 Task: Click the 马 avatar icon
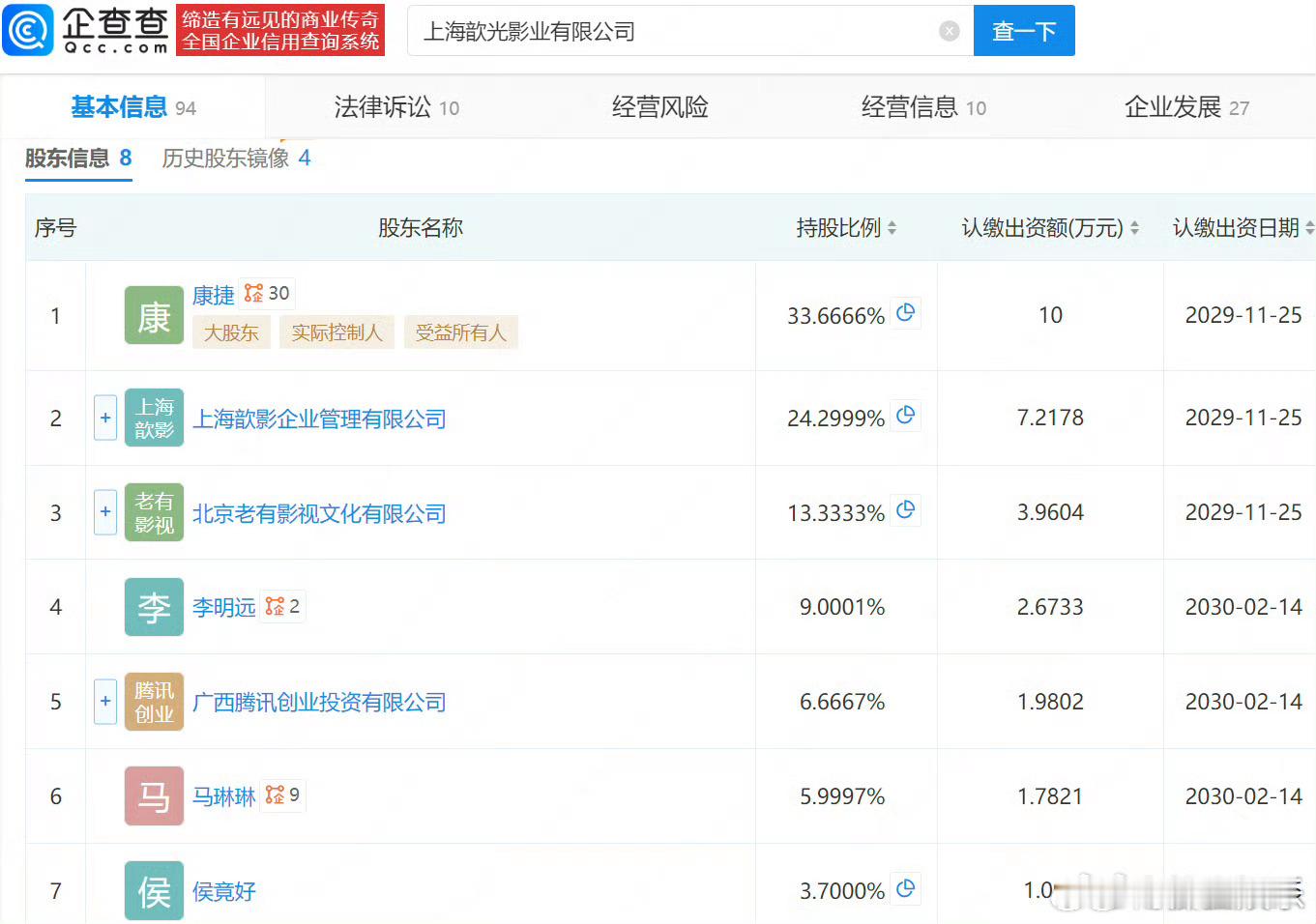tap(154, 796)
